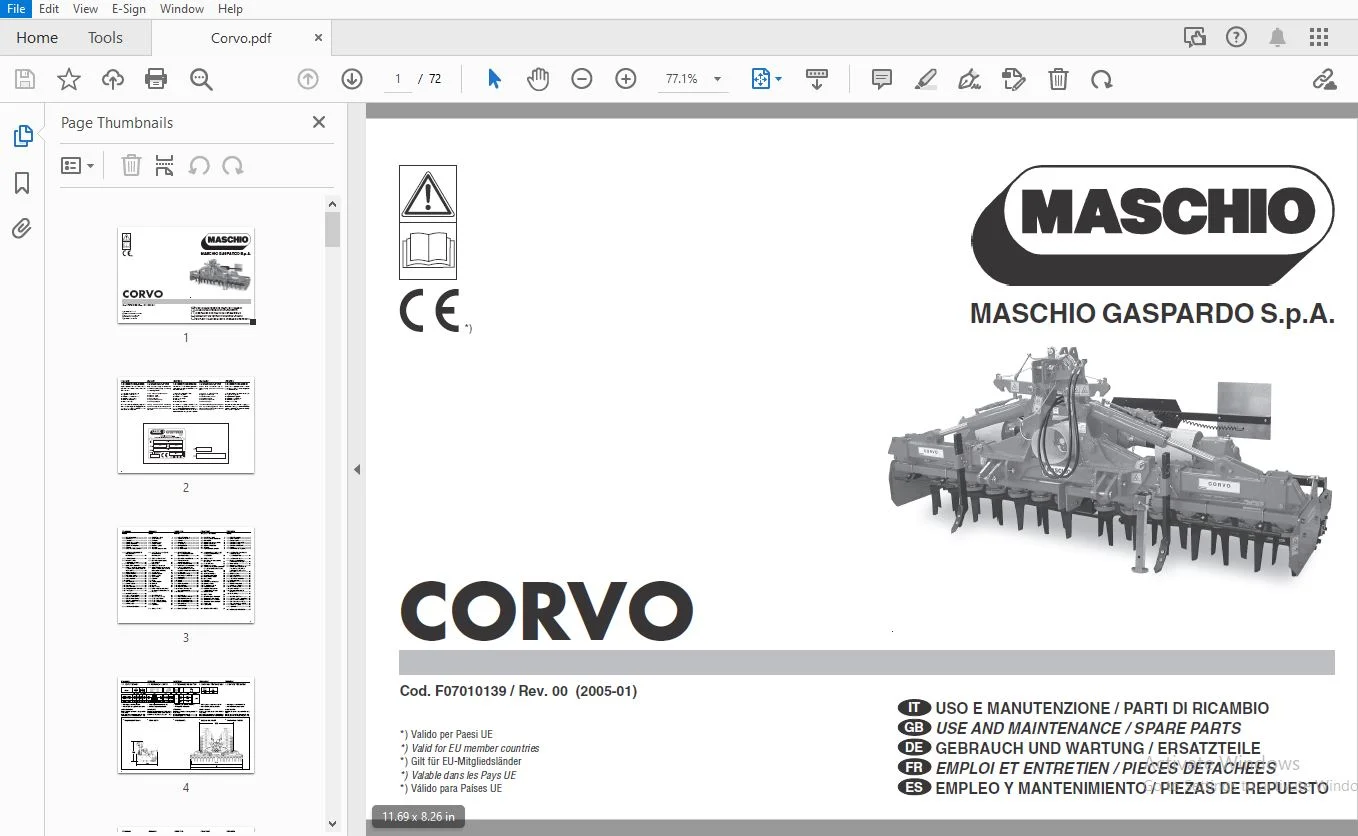The width and height of the screenshot is (1358, 836).
Task: Open the Help menu
Action: (230, 9)
